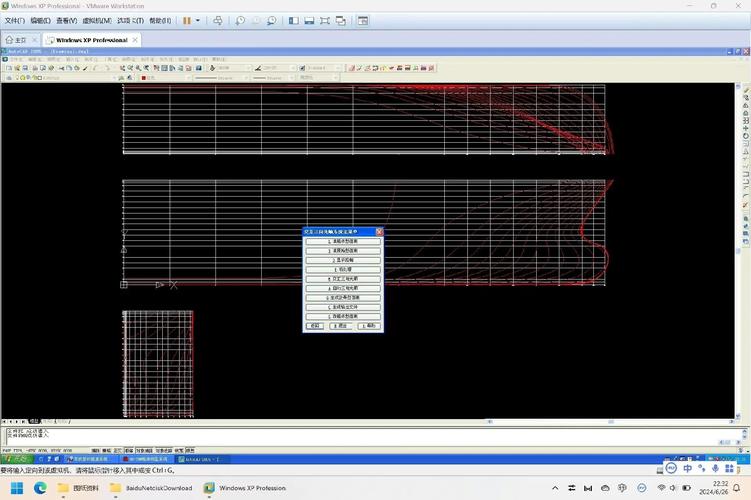The image size is (751, 500).
Task: Click the red color swatch in color control
Action: [145, 77]
